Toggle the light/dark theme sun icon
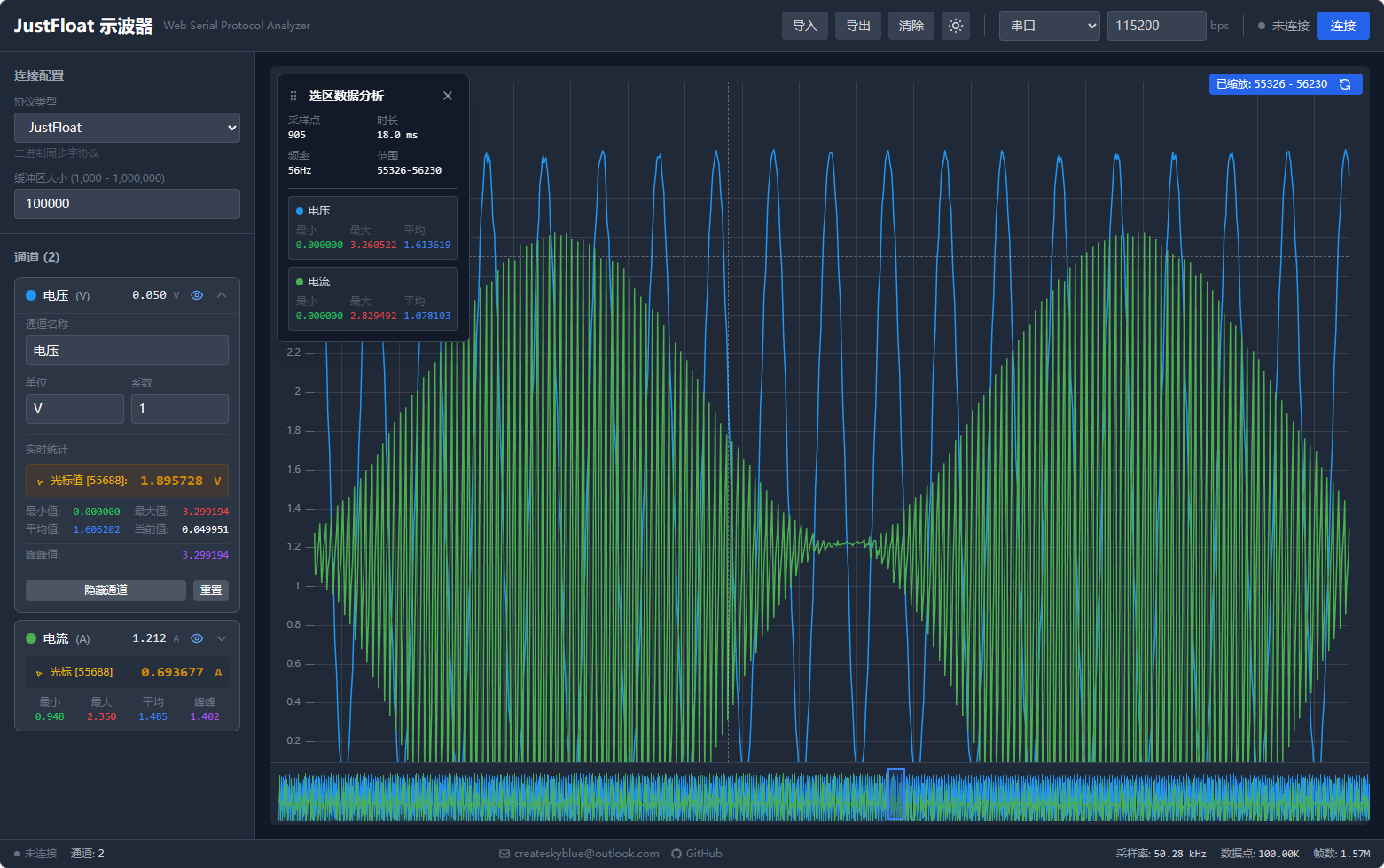 (x=956, y=26)
